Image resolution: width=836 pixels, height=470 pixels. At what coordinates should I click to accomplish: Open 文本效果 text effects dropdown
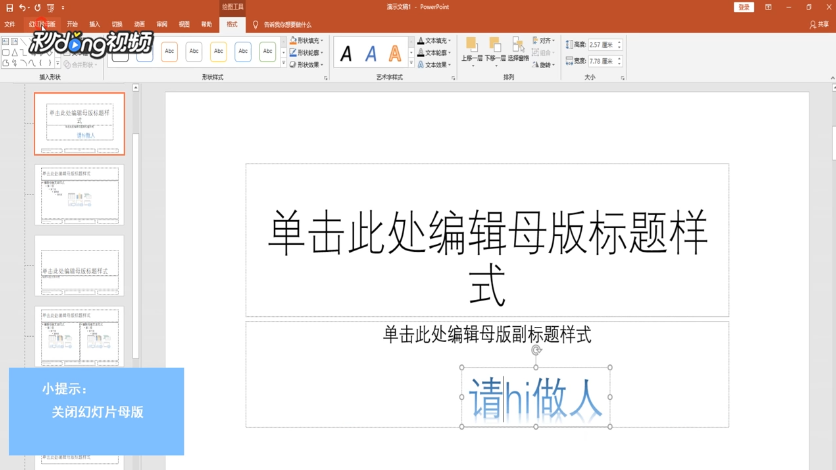[x=434, y=64]
